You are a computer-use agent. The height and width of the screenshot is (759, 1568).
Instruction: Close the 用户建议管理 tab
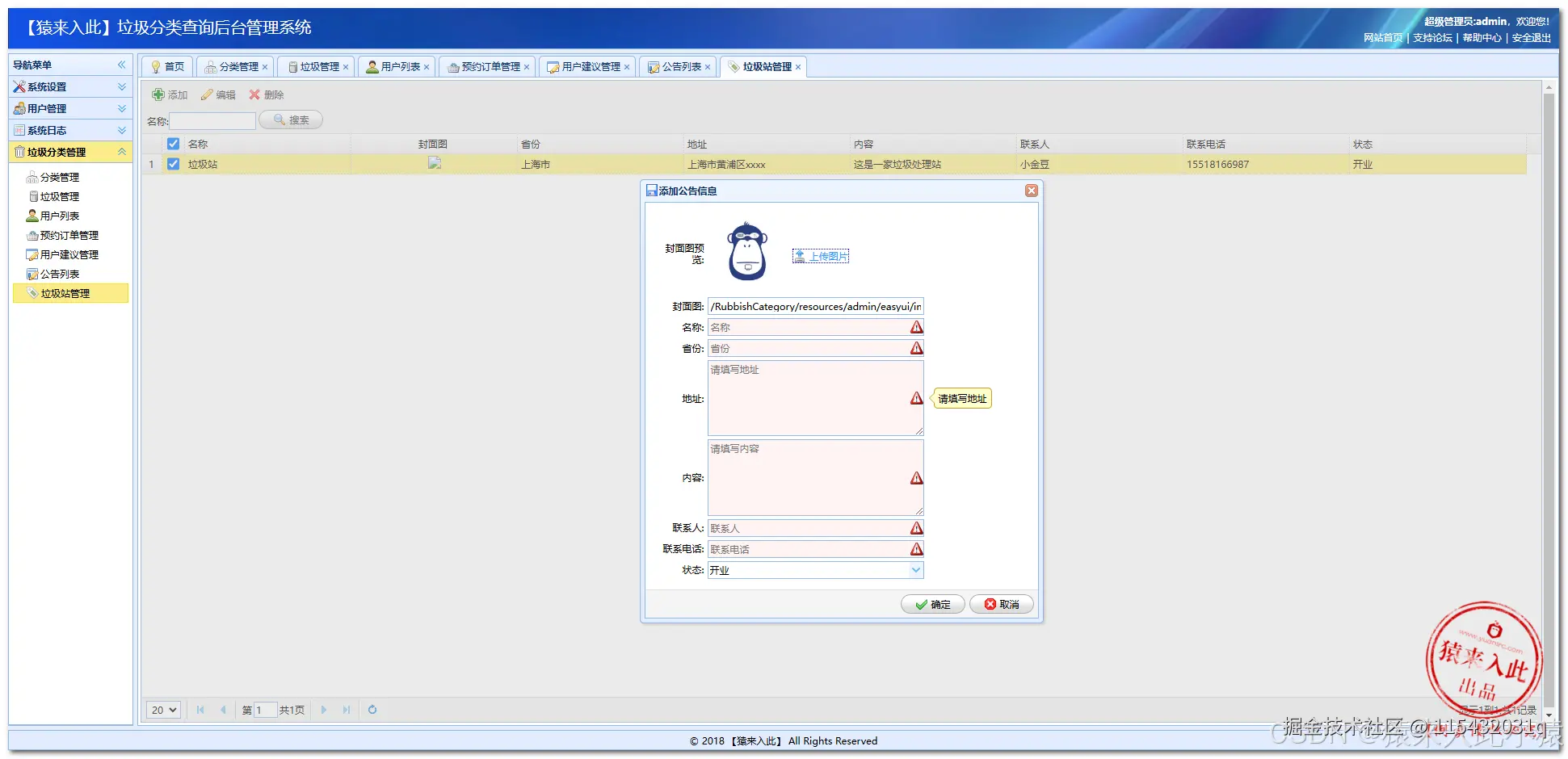tap(627, 67)
